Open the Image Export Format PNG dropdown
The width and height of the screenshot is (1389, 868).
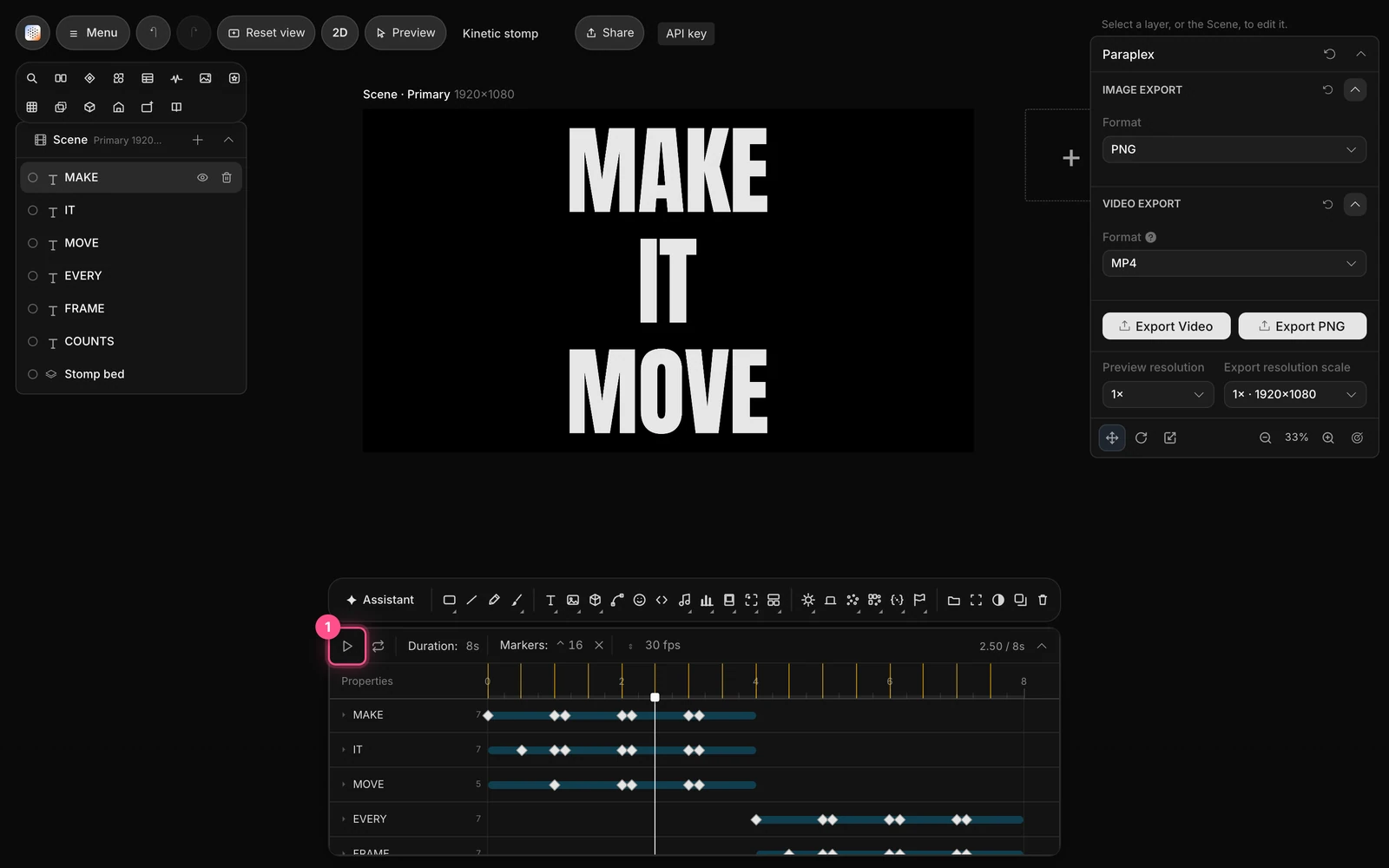[1234, 149]
